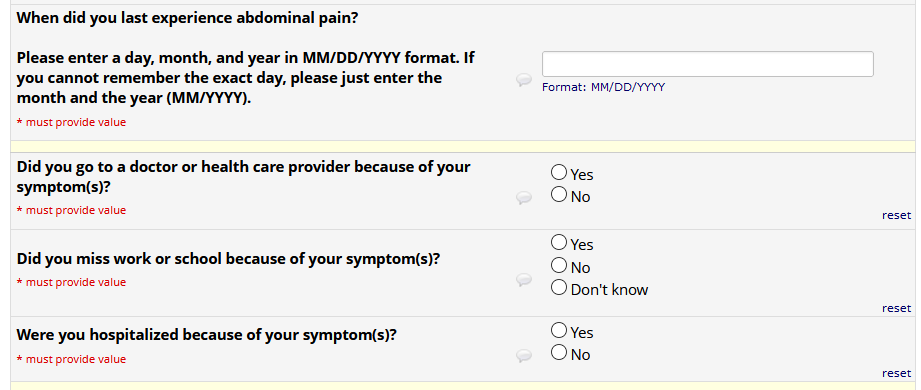Select Yes for going to a doctor
921x390 pixels.
tap(559, 173)
